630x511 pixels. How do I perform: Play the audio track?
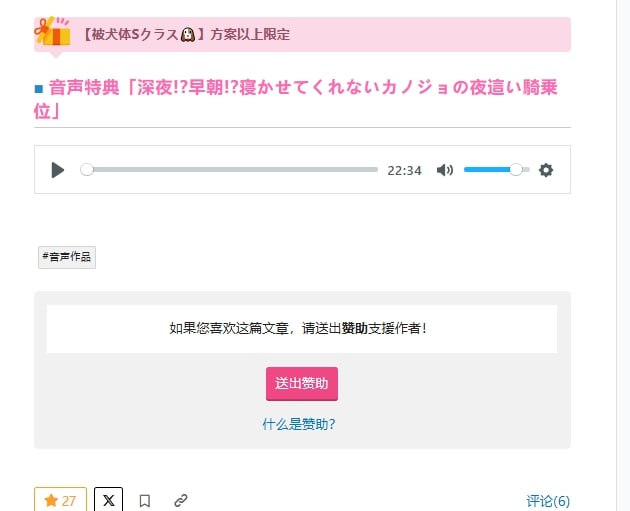pyautogui.click(x=57, y=170)
